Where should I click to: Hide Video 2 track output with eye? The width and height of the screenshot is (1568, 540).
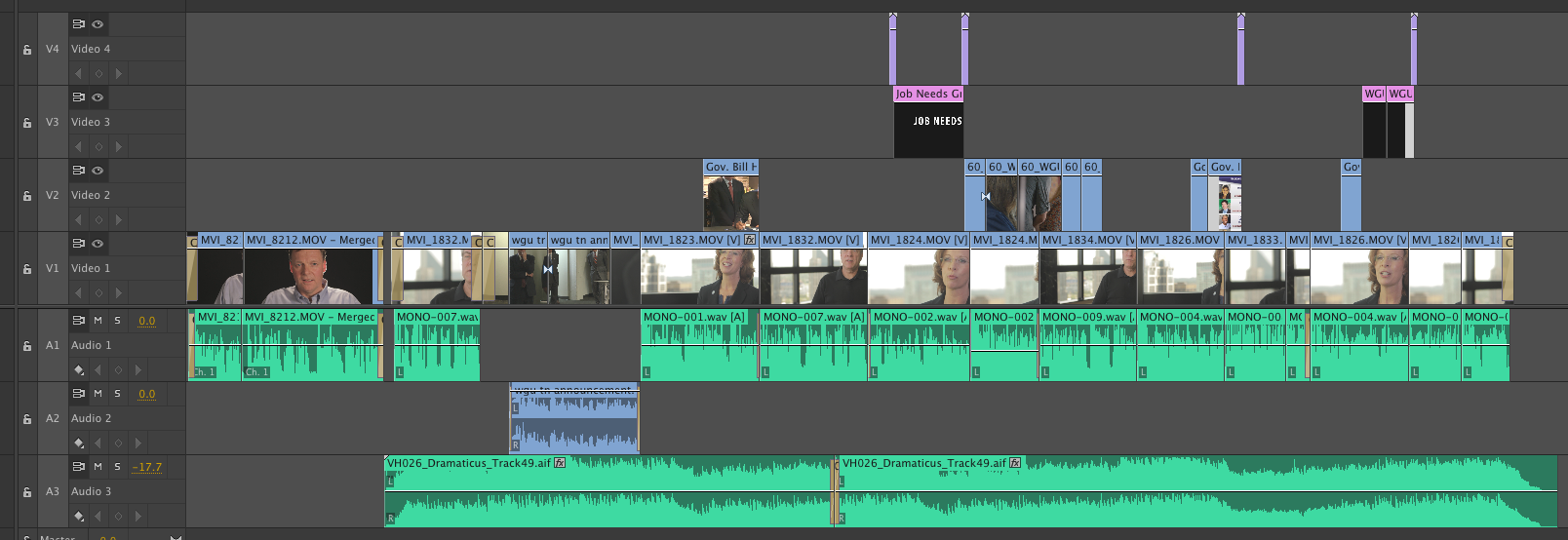98,171
